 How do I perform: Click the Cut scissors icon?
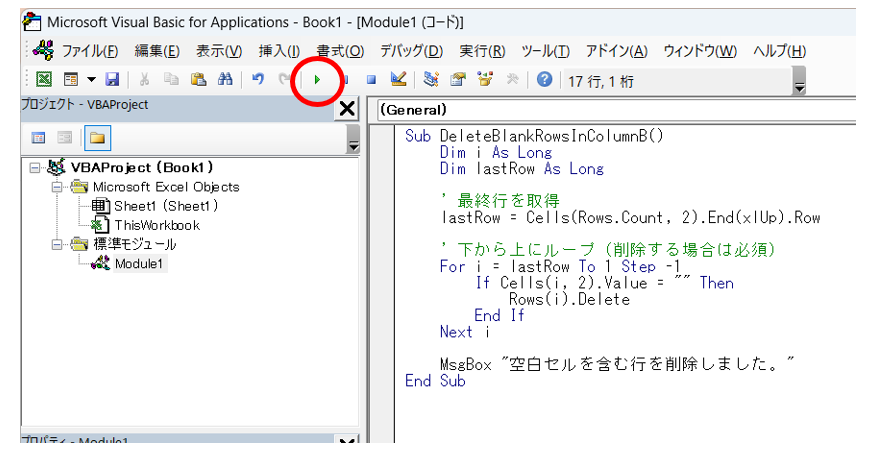(144, 80)
